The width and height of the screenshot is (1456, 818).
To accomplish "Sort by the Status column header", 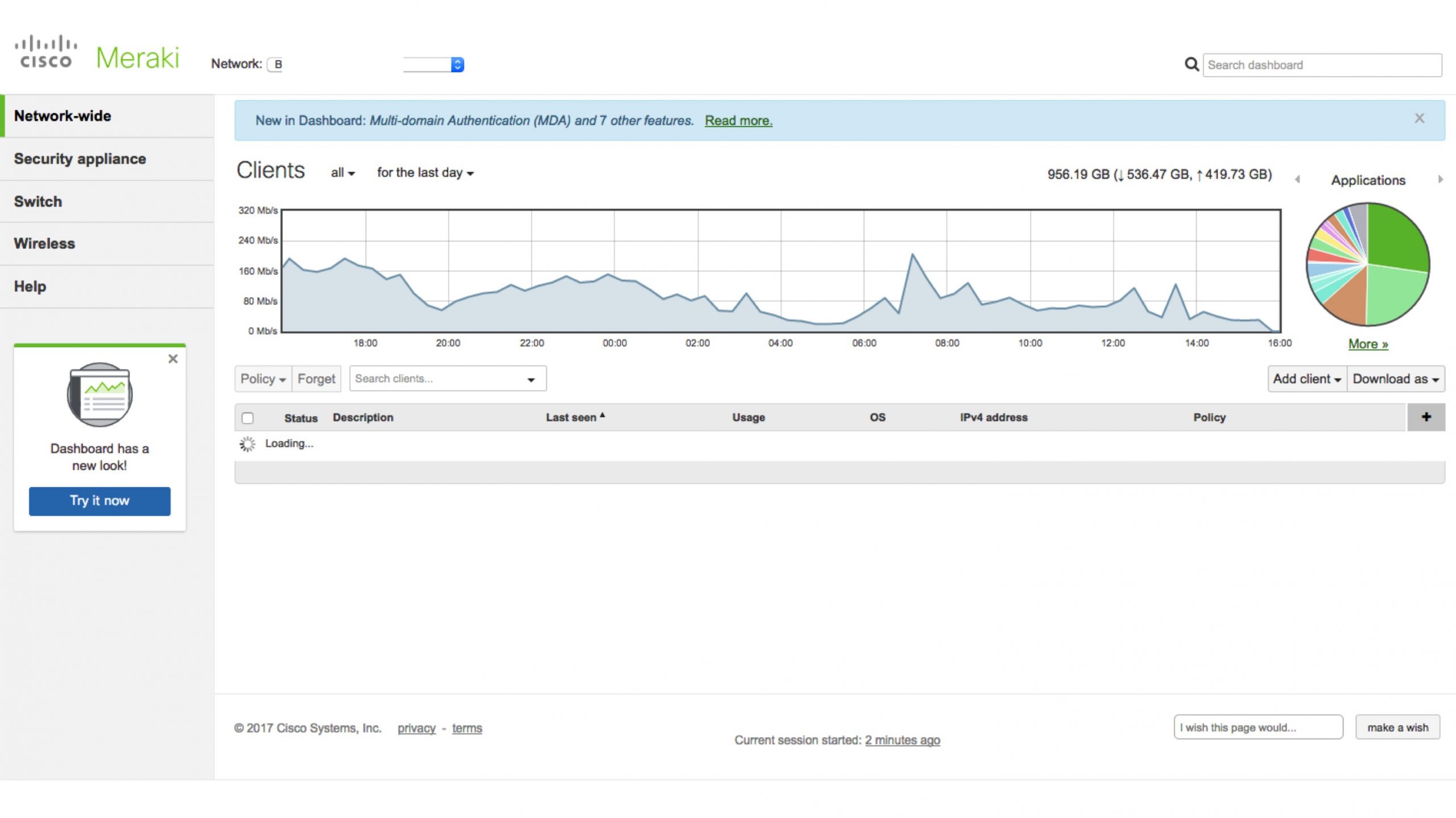I will 301,418.
